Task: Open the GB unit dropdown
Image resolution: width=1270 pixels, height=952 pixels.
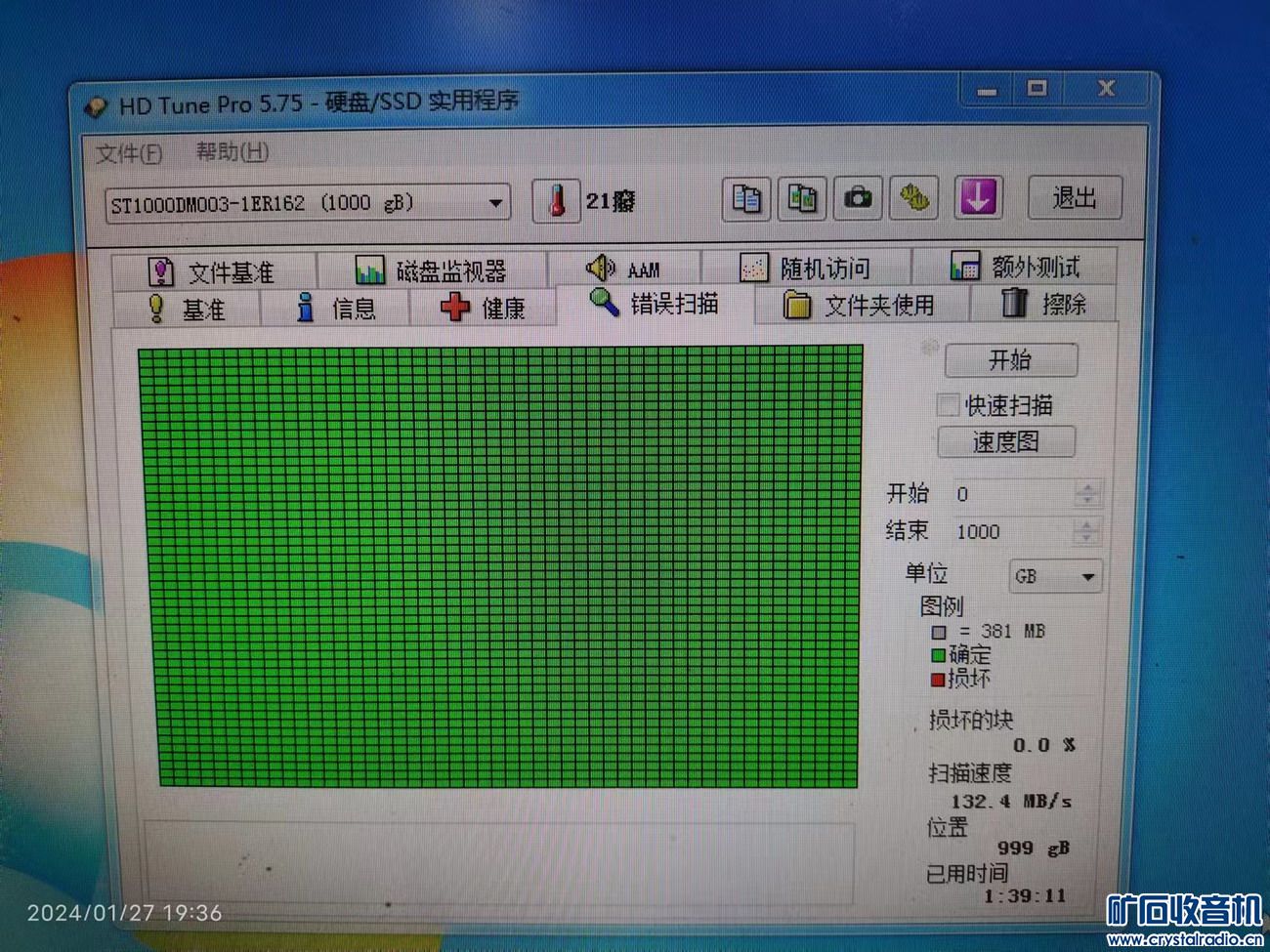Action: pyautogui.click(x=1055, y=576)
